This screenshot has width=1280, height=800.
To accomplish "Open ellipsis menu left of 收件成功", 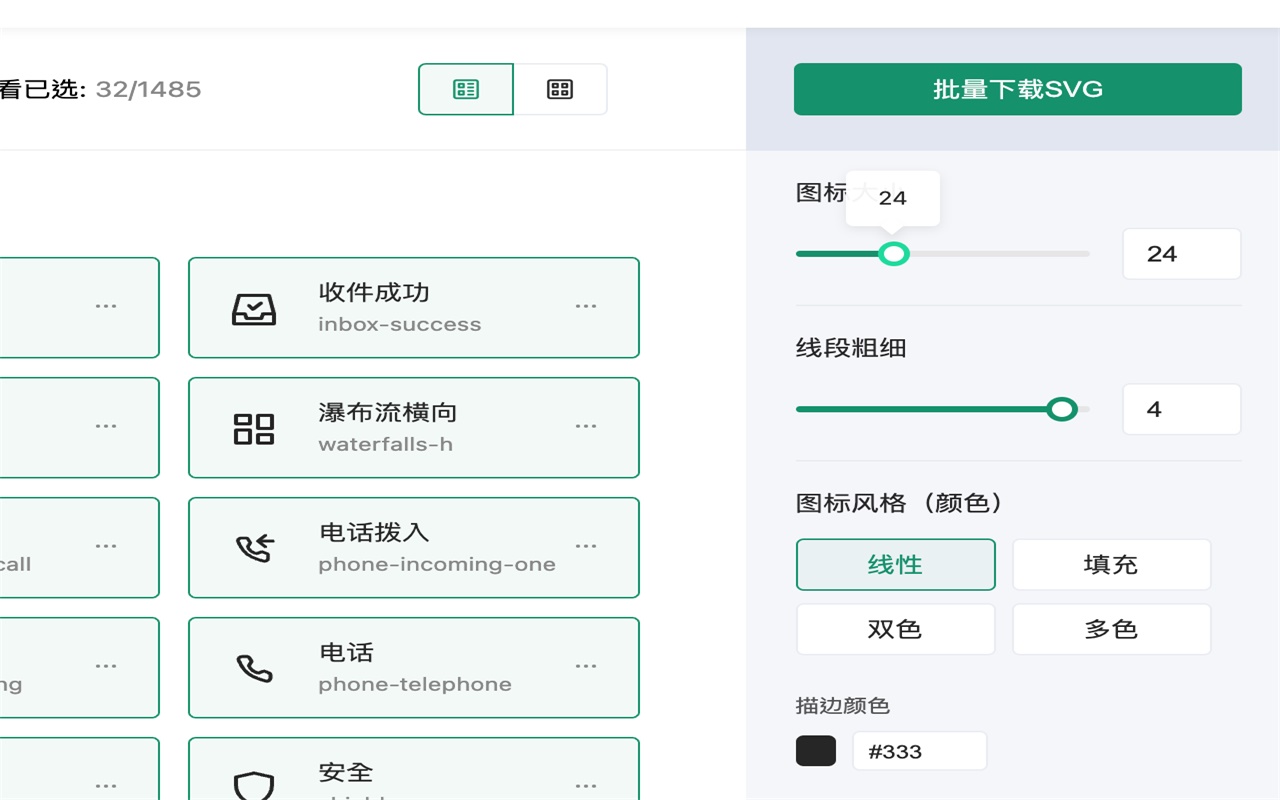I will 106,306.
